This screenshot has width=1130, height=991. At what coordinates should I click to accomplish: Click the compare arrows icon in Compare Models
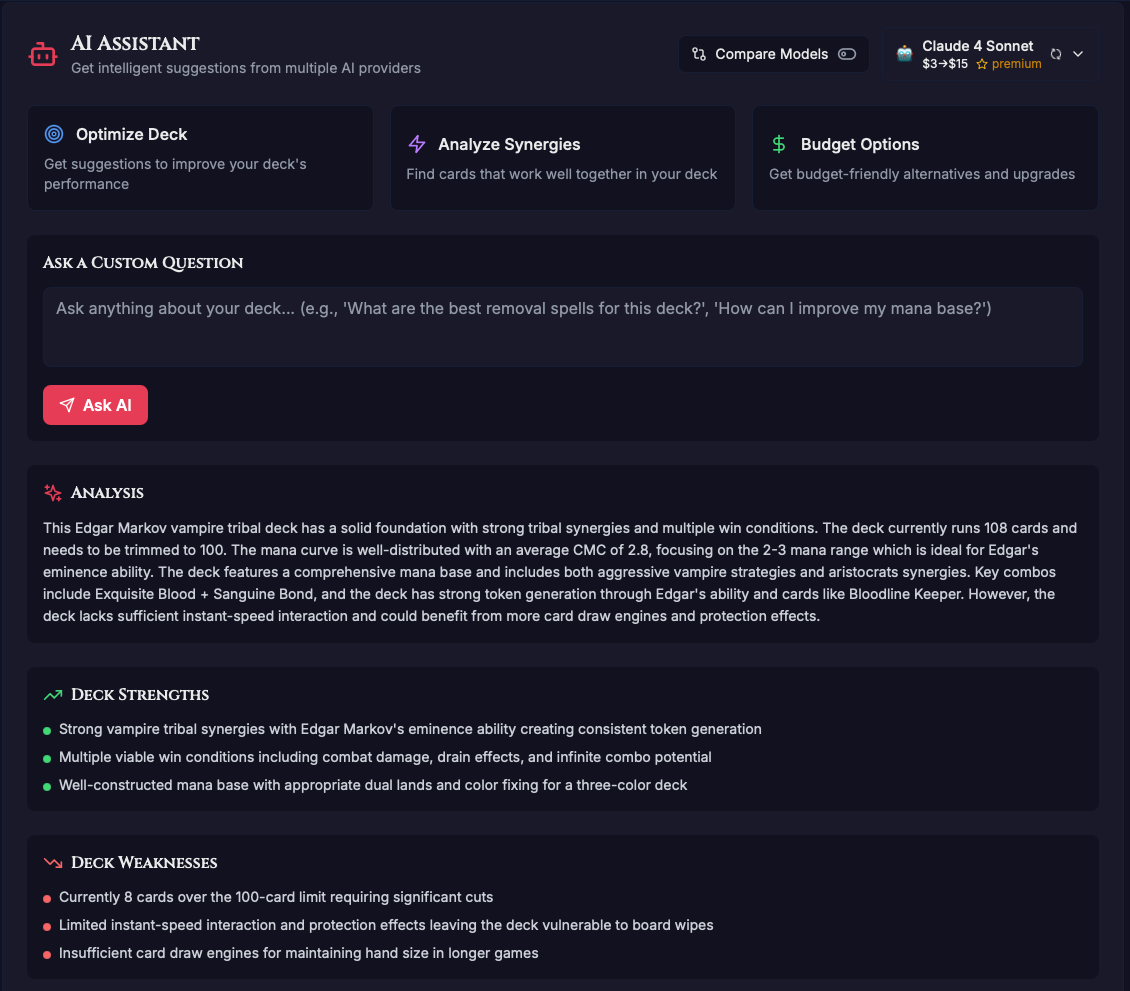(x=699, y=54)
